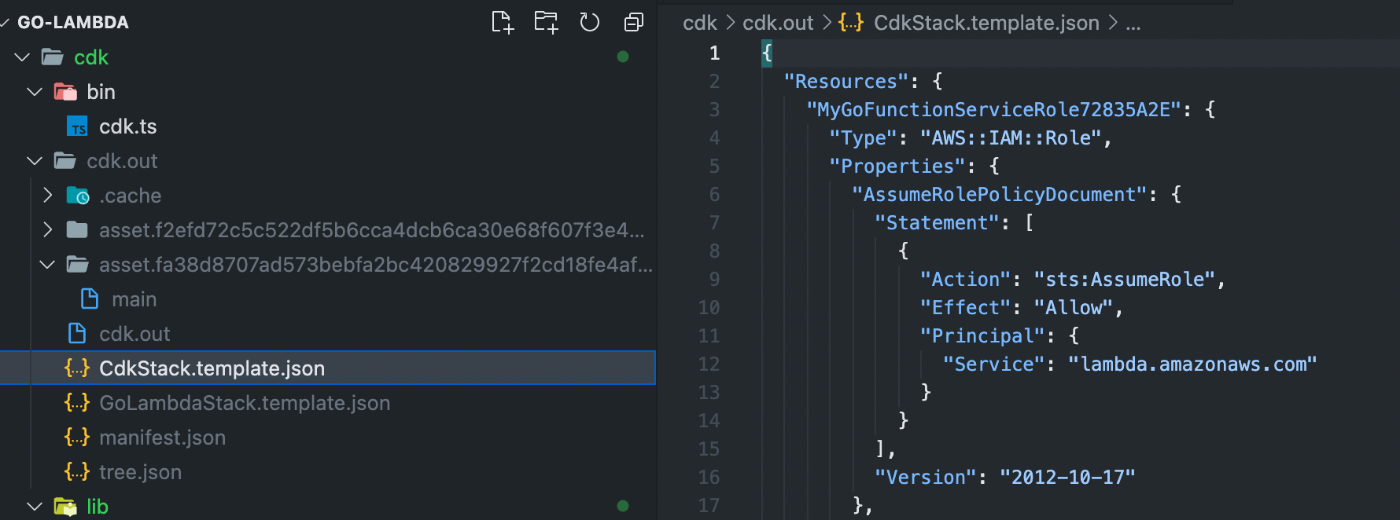This screenshot has width=1400, height=520.
Task: Click "MyGoFunctionServiceRole72835A2E" in the editor
Action: click(995, 109)
